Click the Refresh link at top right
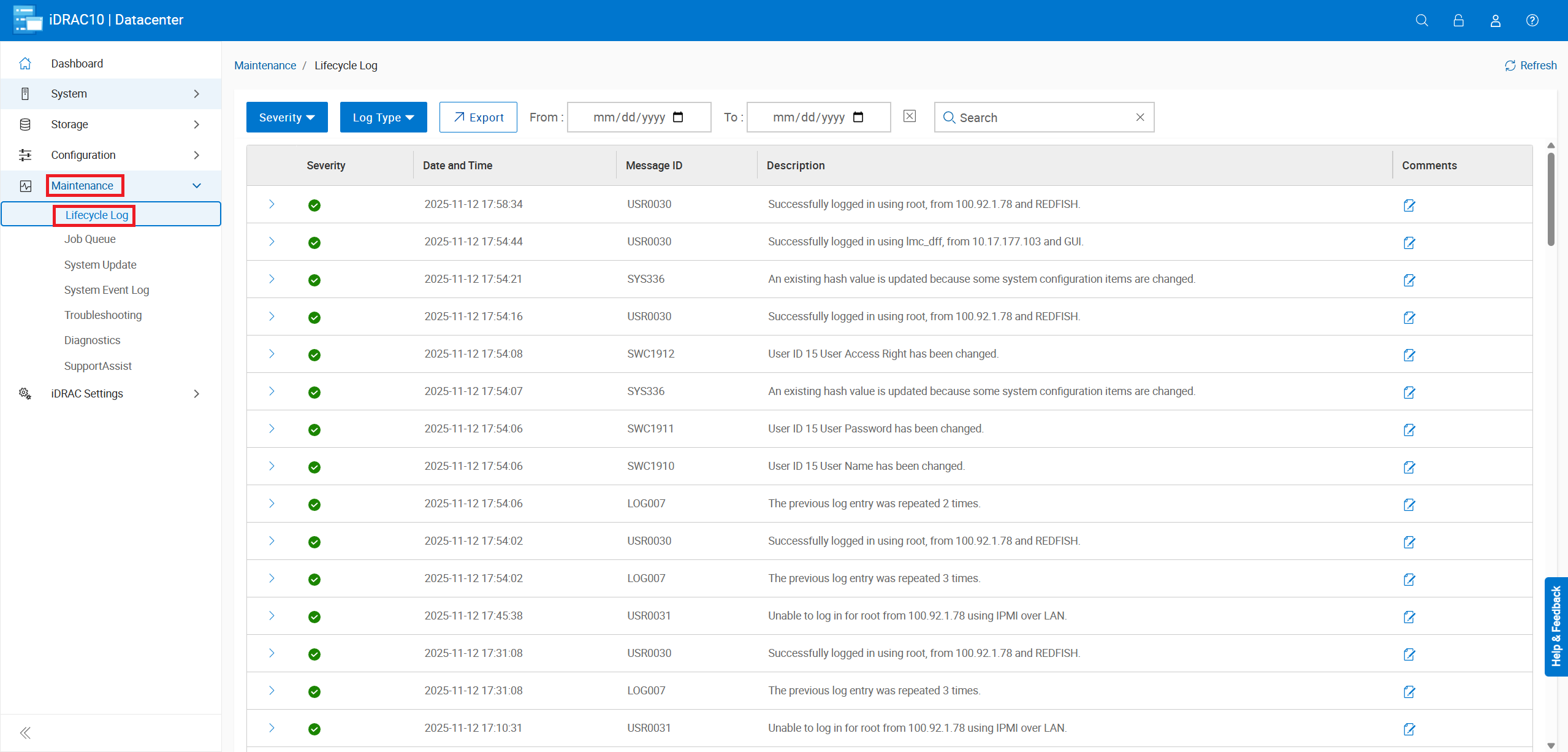 pos(1531,65)
